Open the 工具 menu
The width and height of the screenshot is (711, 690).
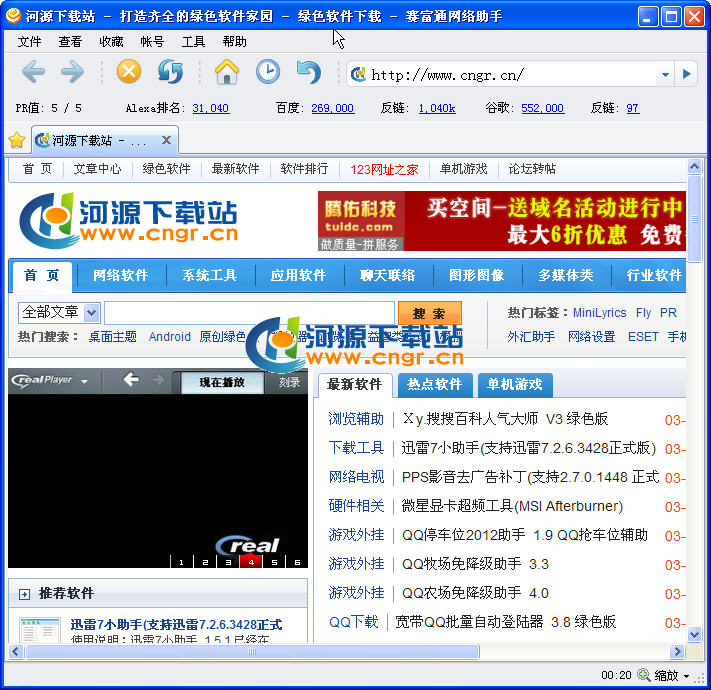point(194,42)
